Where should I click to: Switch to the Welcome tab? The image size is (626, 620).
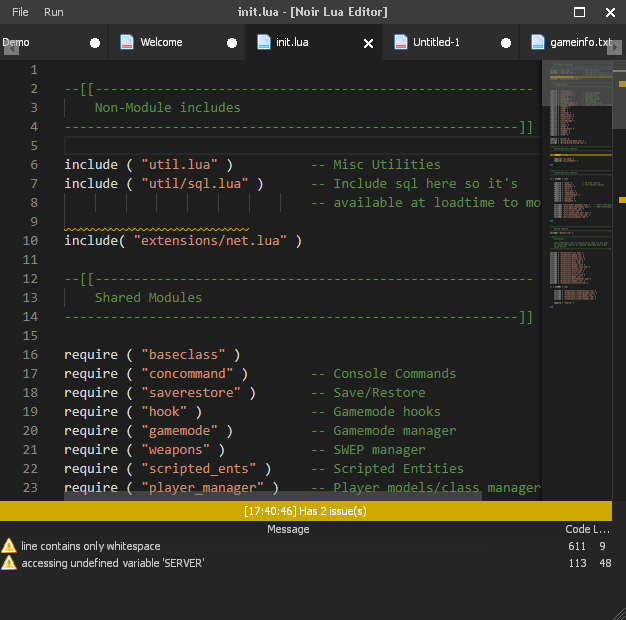pyautogui.click(x=161, y=43)
